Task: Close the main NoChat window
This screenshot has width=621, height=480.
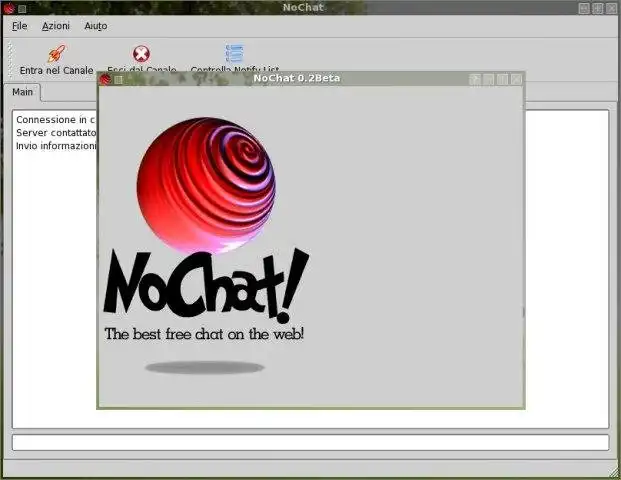Action: coord(612,8)
